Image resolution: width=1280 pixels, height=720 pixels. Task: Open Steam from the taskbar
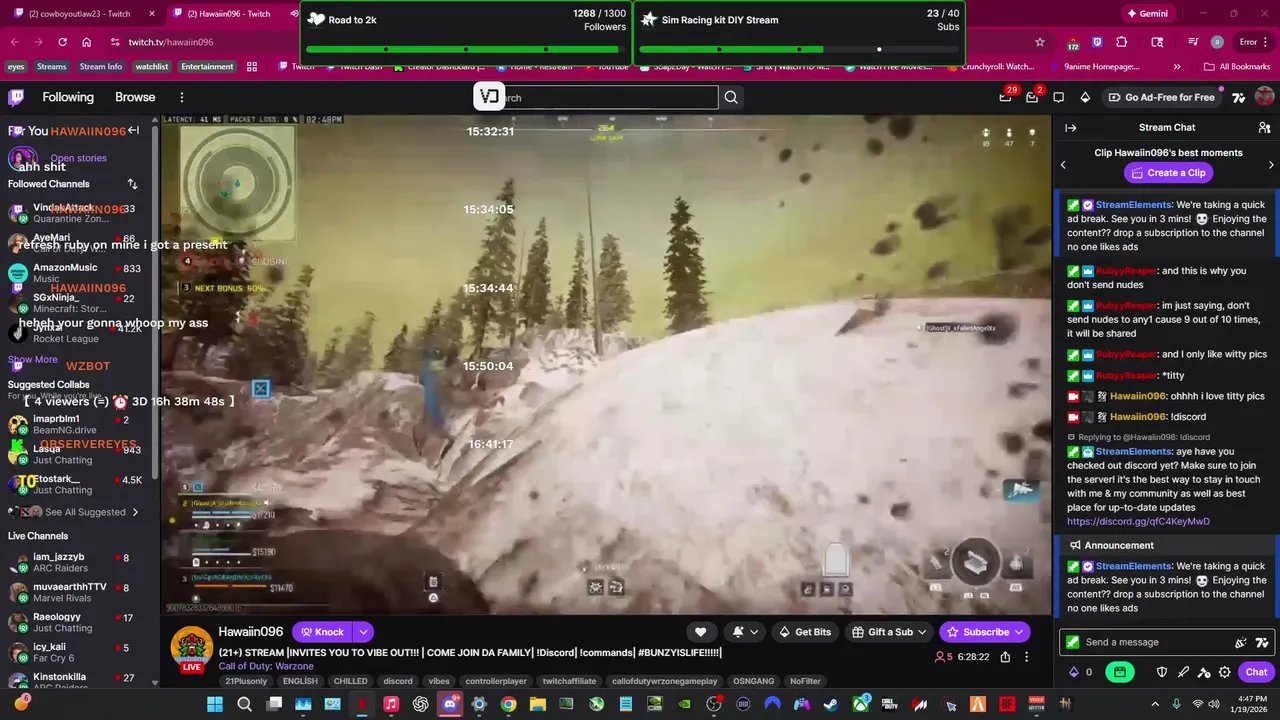(x=830, y=704)
